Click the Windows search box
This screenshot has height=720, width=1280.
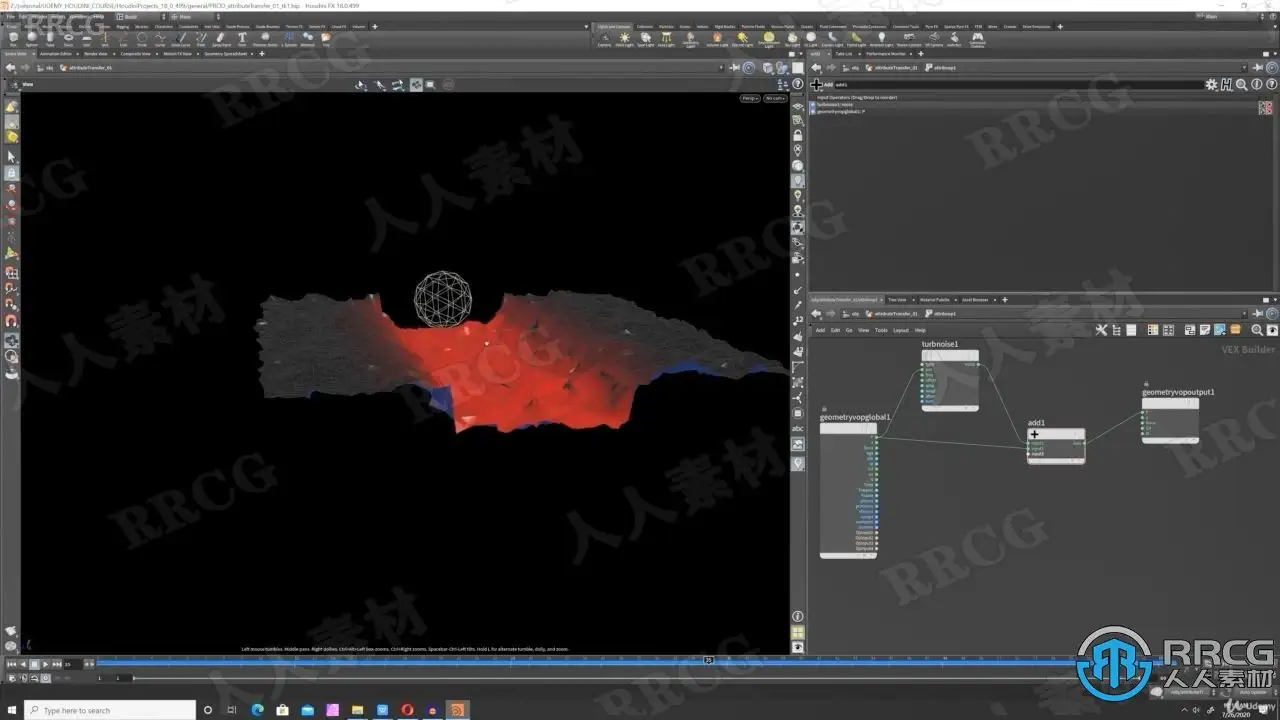(x=108, y=710)
